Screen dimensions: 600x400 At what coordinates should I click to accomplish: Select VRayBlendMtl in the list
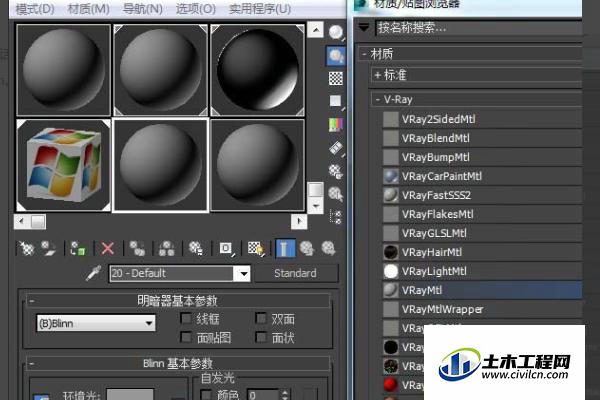(483, 138)
